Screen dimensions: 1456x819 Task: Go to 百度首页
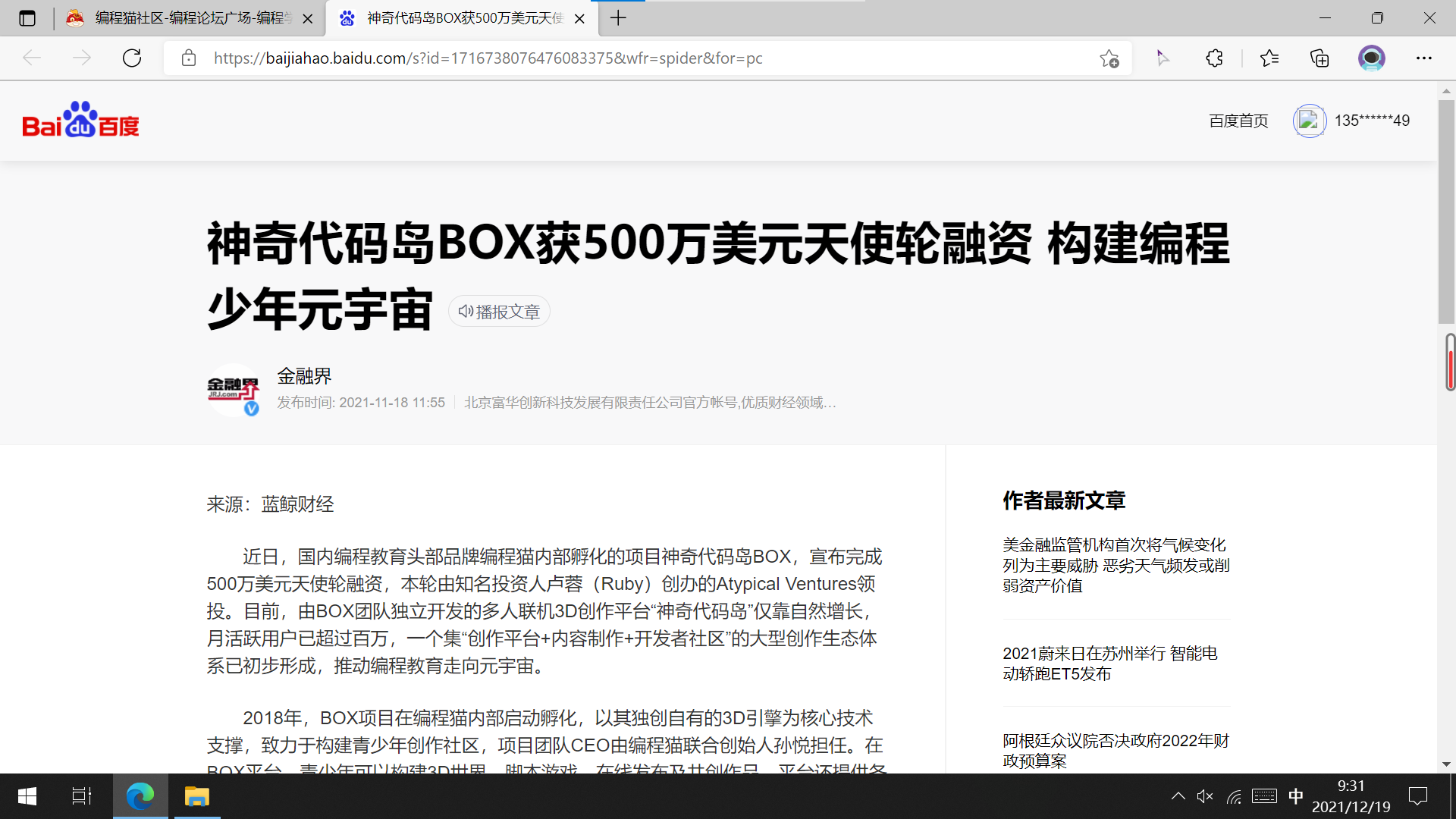coord(1238,121)
